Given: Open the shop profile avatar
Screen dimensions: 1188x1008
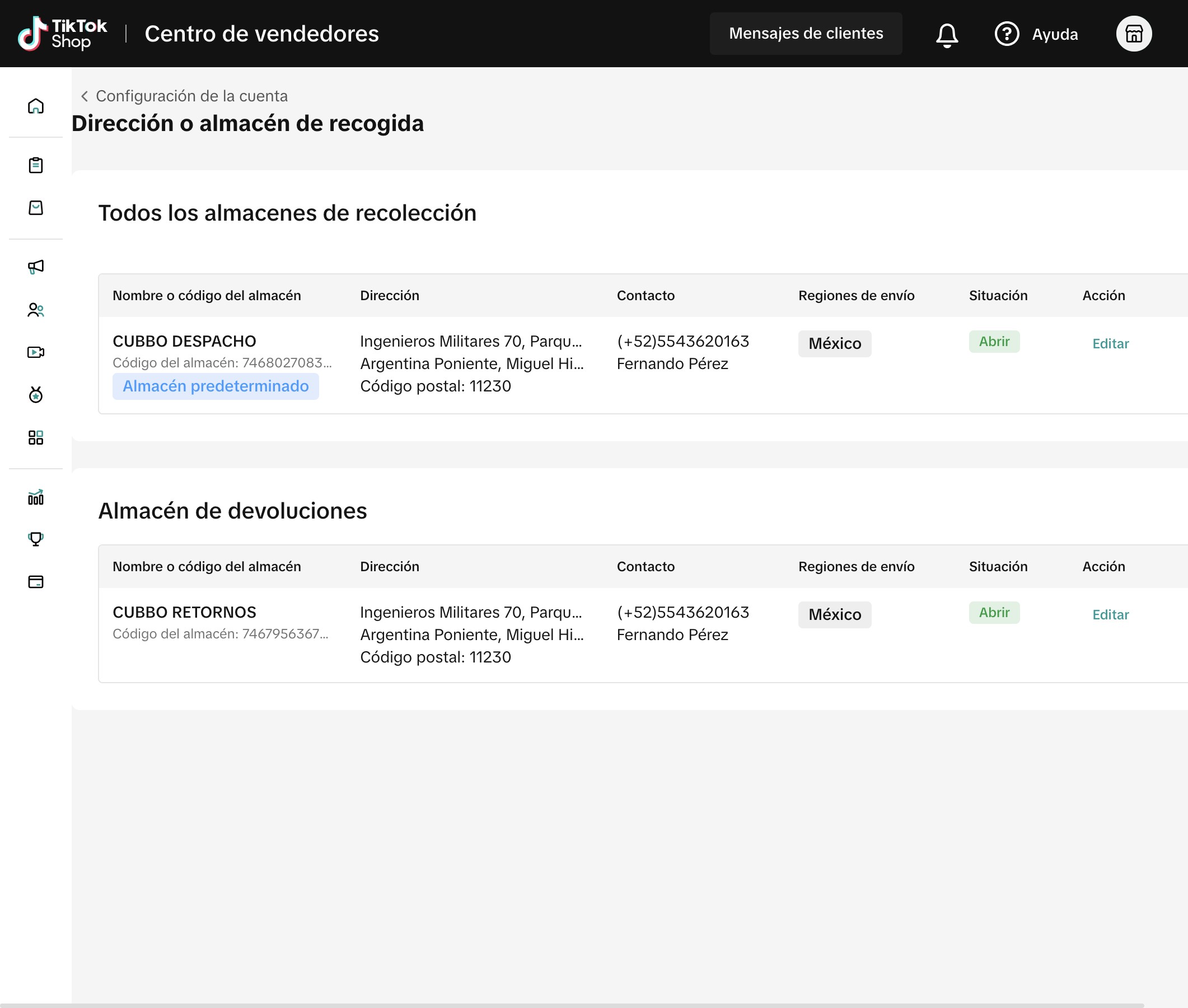Looking at the screenshot, I should point(1133,34).
